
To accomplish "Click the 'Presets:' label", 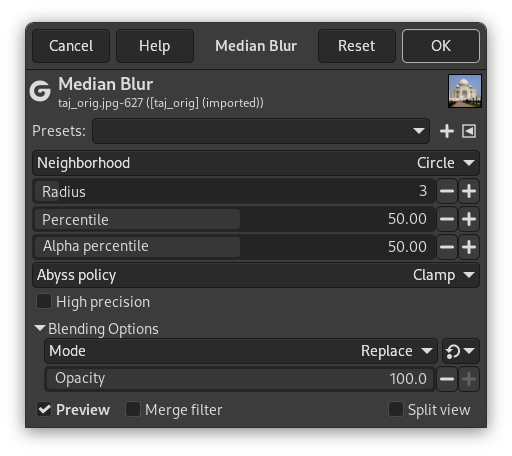I will click(59, 131).
